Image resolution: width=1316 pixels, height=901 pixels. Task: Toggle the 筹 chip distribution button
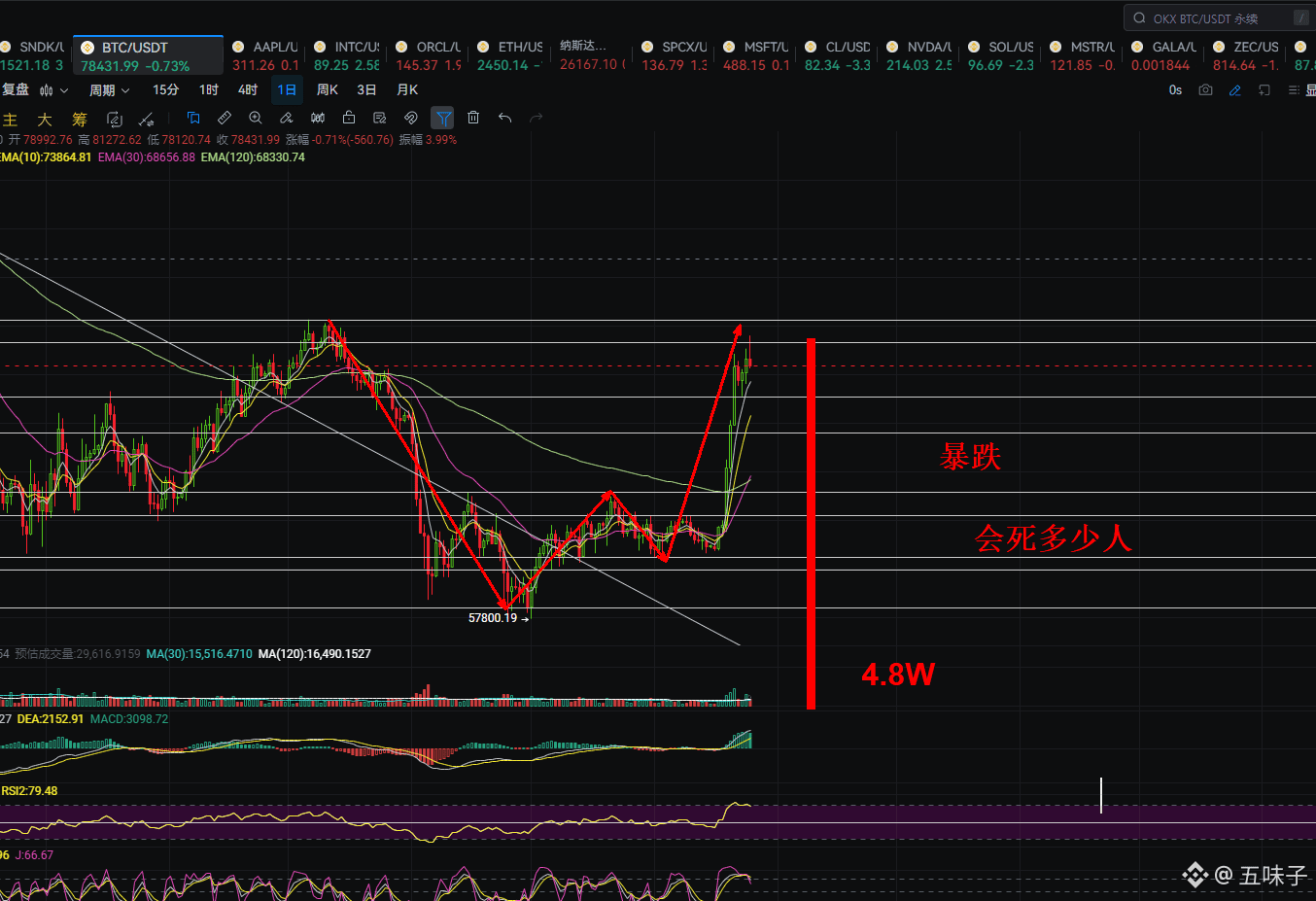click(80, 120)
